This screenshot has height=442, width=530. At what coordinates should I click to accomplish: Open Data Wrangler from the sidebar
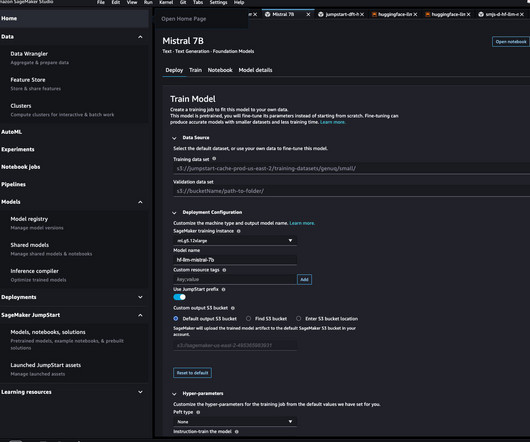coord(29,54)
